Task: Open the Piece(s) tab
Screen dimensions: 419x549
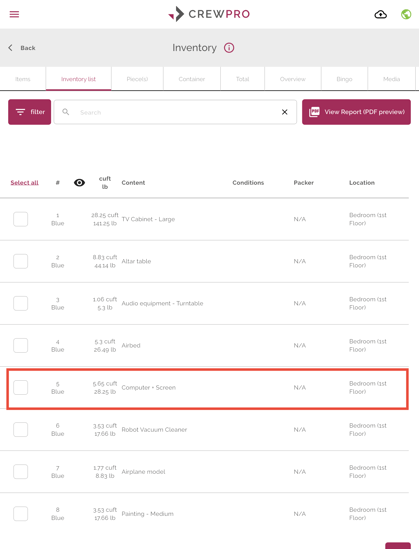Action: pos(137,79)
